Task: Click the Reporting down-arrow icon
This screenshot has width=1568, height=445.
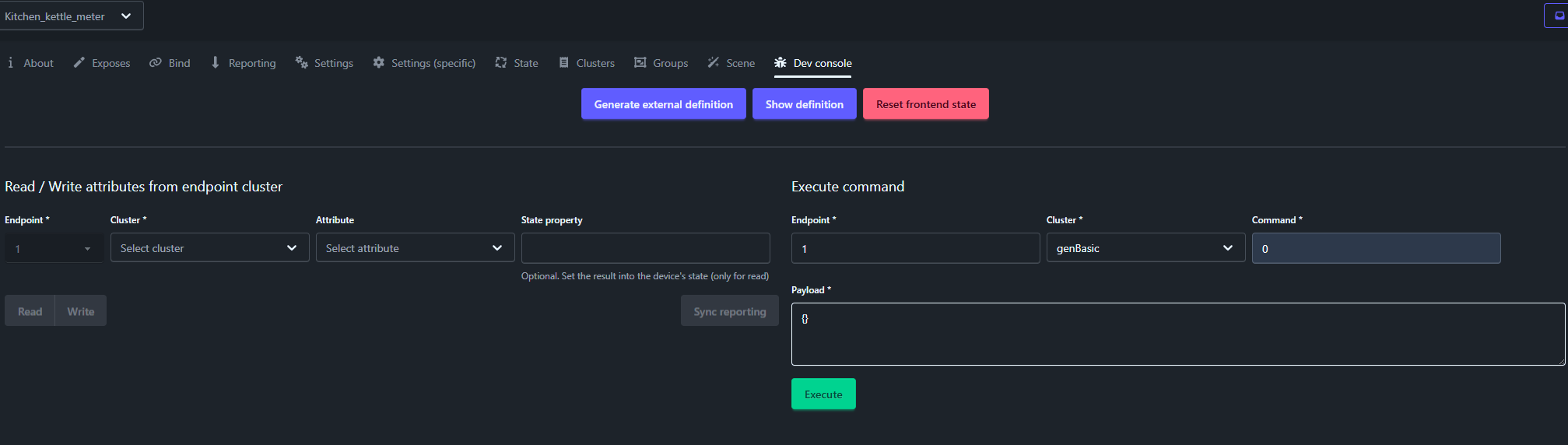Action: (216, 63)
